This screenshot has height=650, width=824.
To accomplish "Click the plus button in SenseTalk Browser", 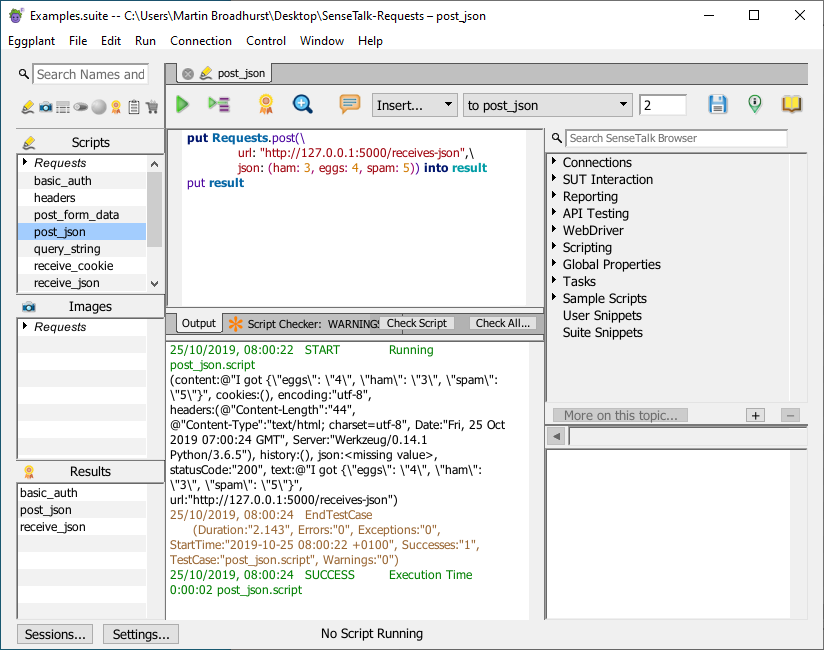I will click(x=756, y=416).
